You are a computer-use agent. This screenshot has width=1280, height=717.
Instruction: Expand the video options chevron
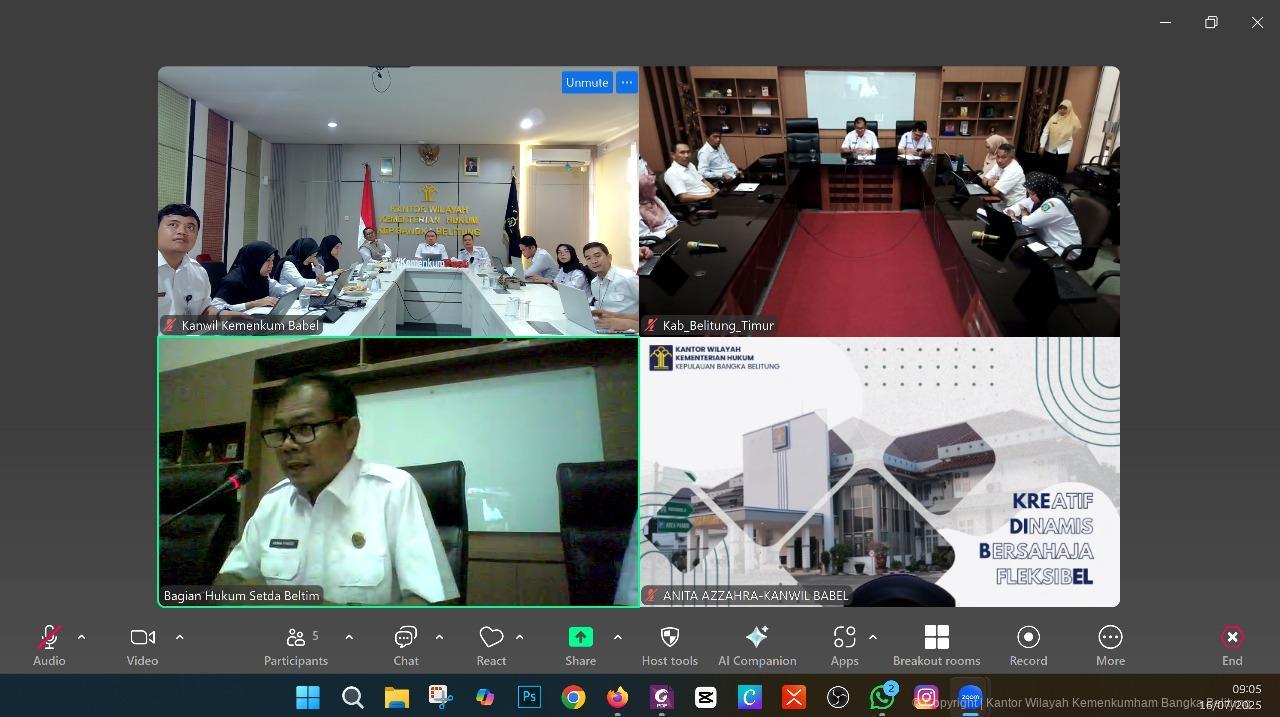[180, 637]
